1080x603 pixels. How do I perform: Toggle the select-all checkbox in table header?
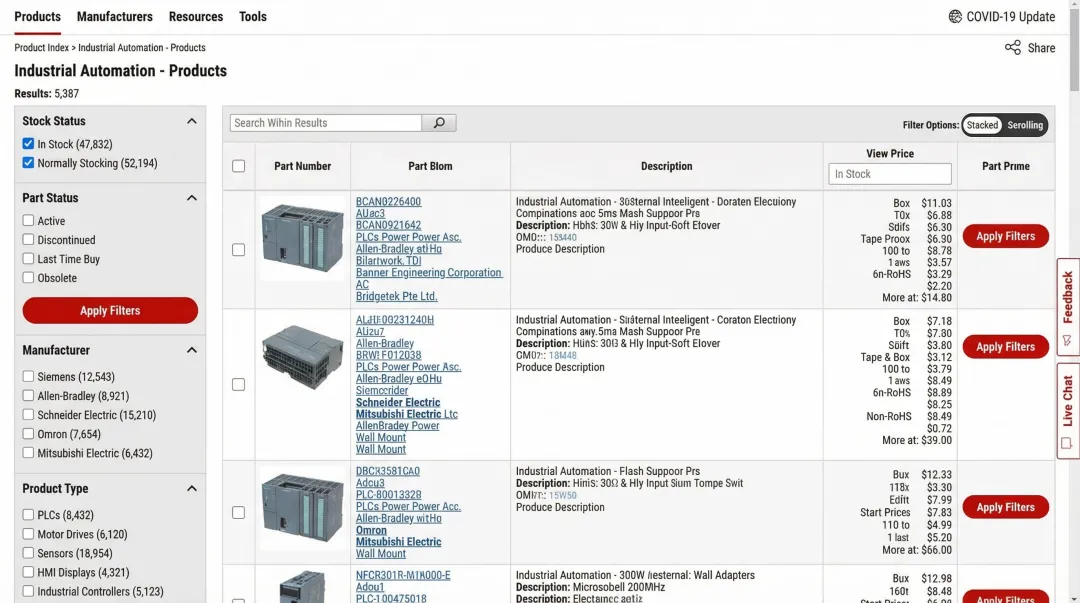(x=238, y=166)
